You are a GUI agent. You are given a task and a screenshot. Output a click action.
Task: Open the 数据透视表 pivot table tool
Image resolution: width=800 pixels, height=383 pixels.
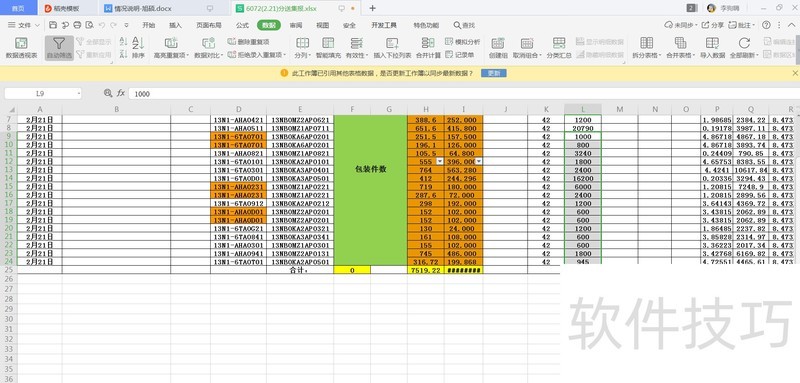[21, 48]
